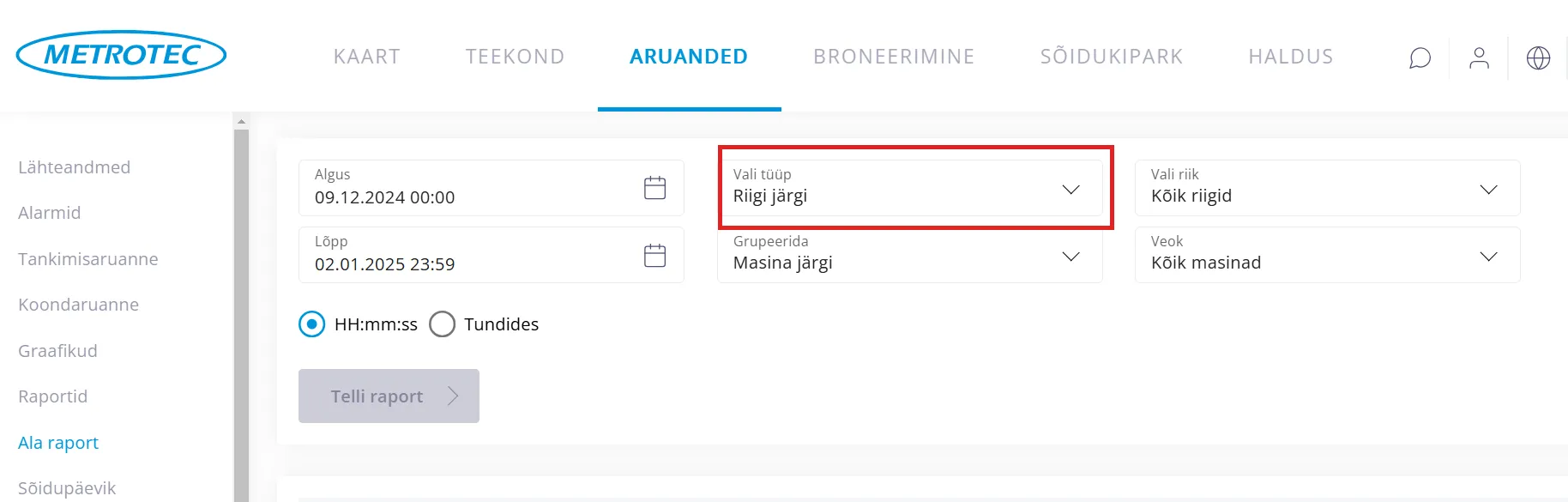Click the globe language icon
1568x502 pixels.
tap(1538, 57)
